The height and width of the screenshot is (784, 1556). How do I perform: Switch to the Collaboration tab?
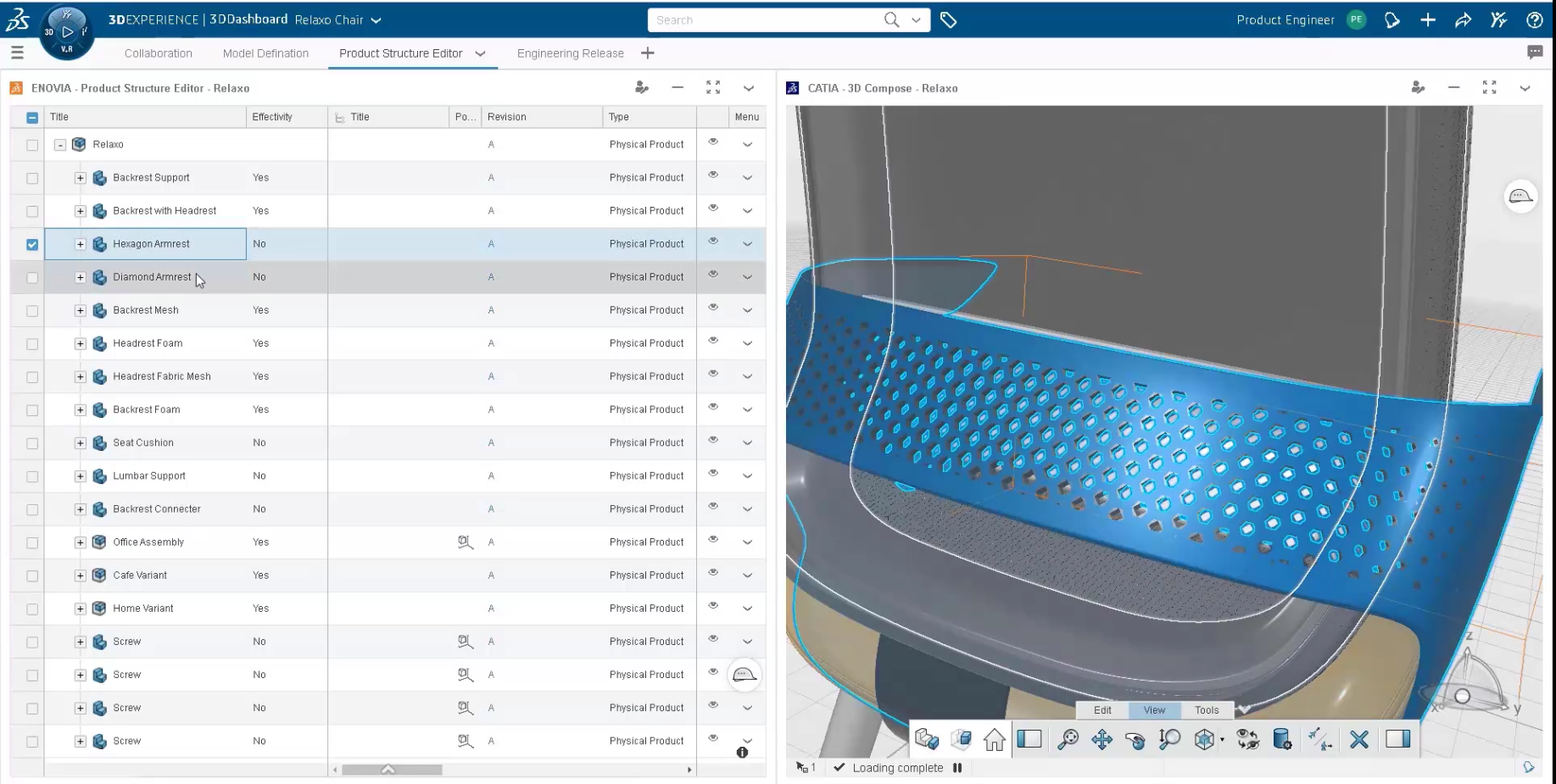[x=159, y=53]
